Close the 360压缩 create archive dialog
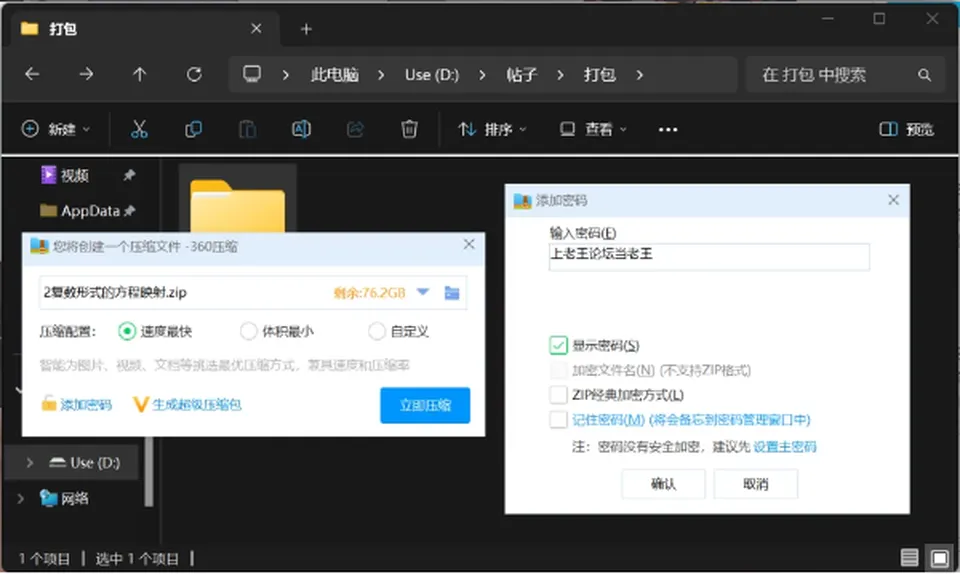The image size is (960, 574). pos(469,245)
